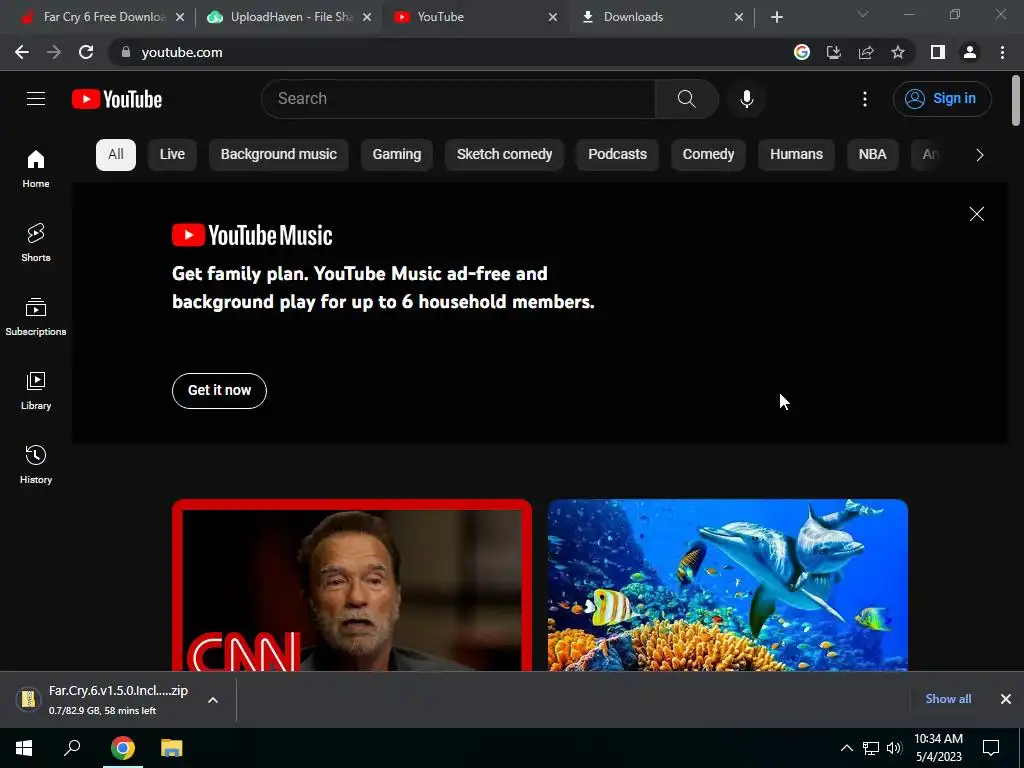Image resolution: width=1024 pixels, height=768 pixels.
Task: Open the Windows Start menu
Action: [24, 748]
